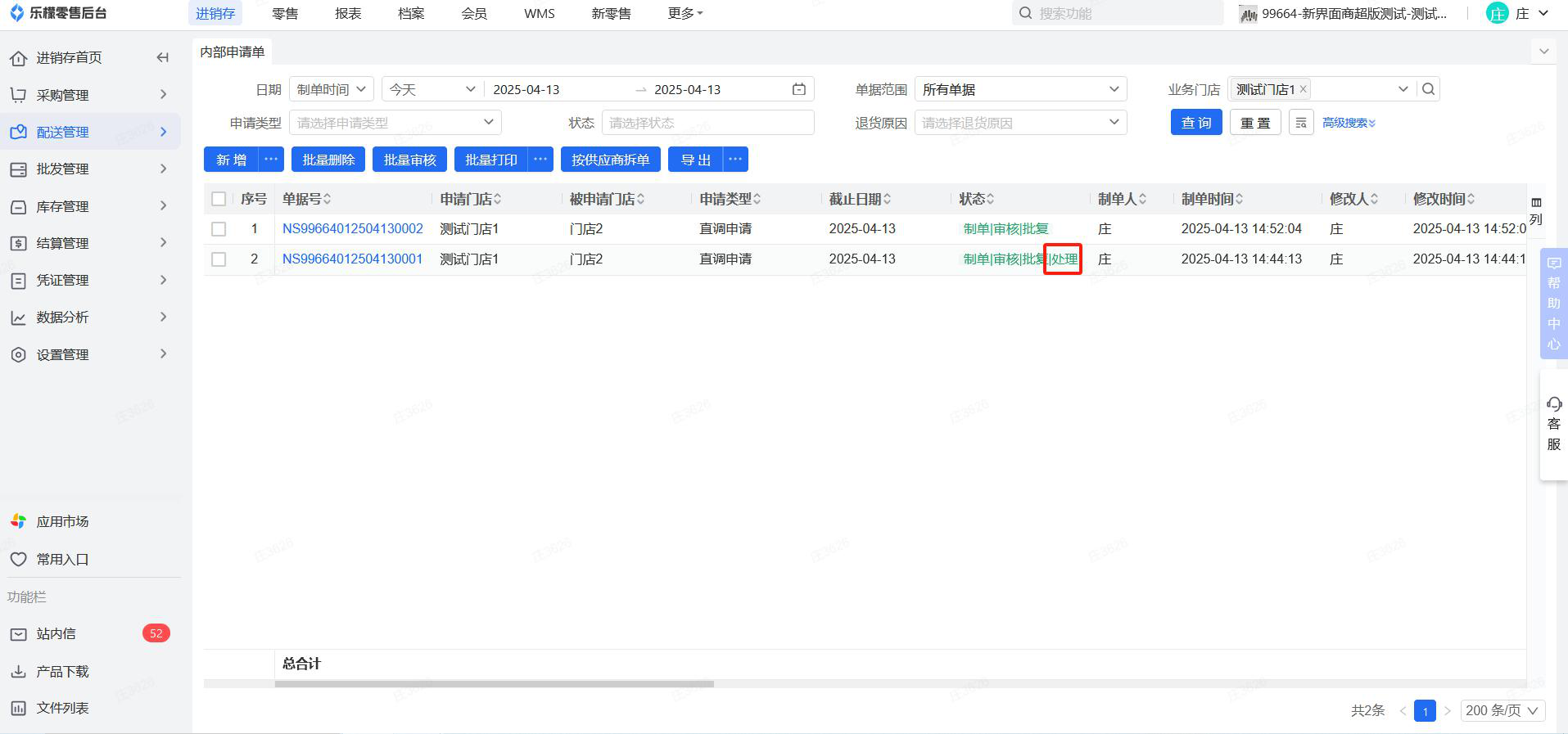Open order NS99664012504130002 link
This screenshot has width=1568, height=734.
point(352,229)
